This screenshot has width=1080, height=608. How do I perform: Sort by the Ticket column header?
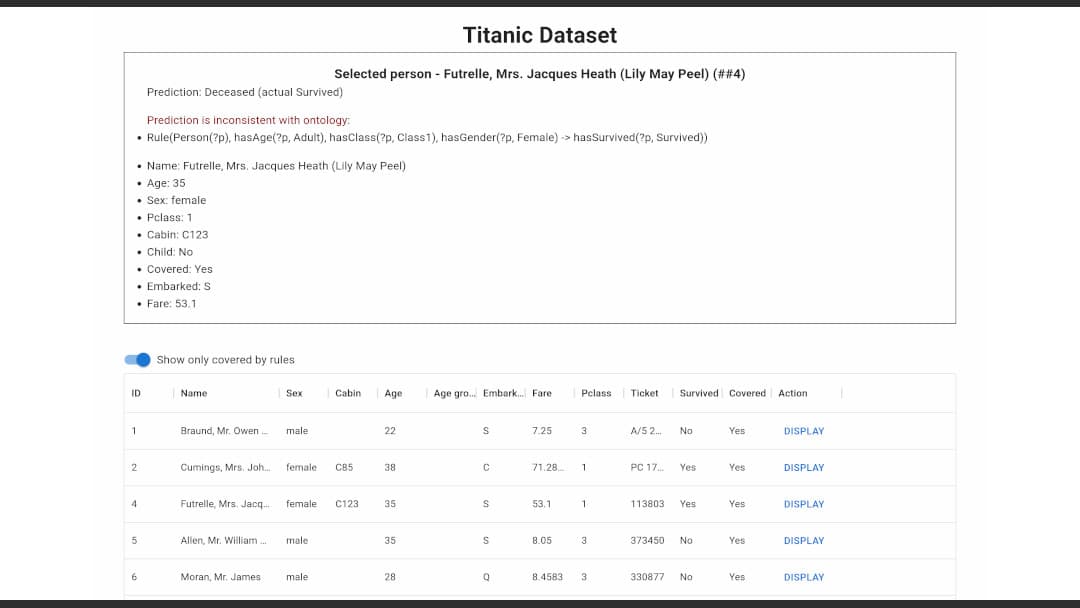pos(645,394)
